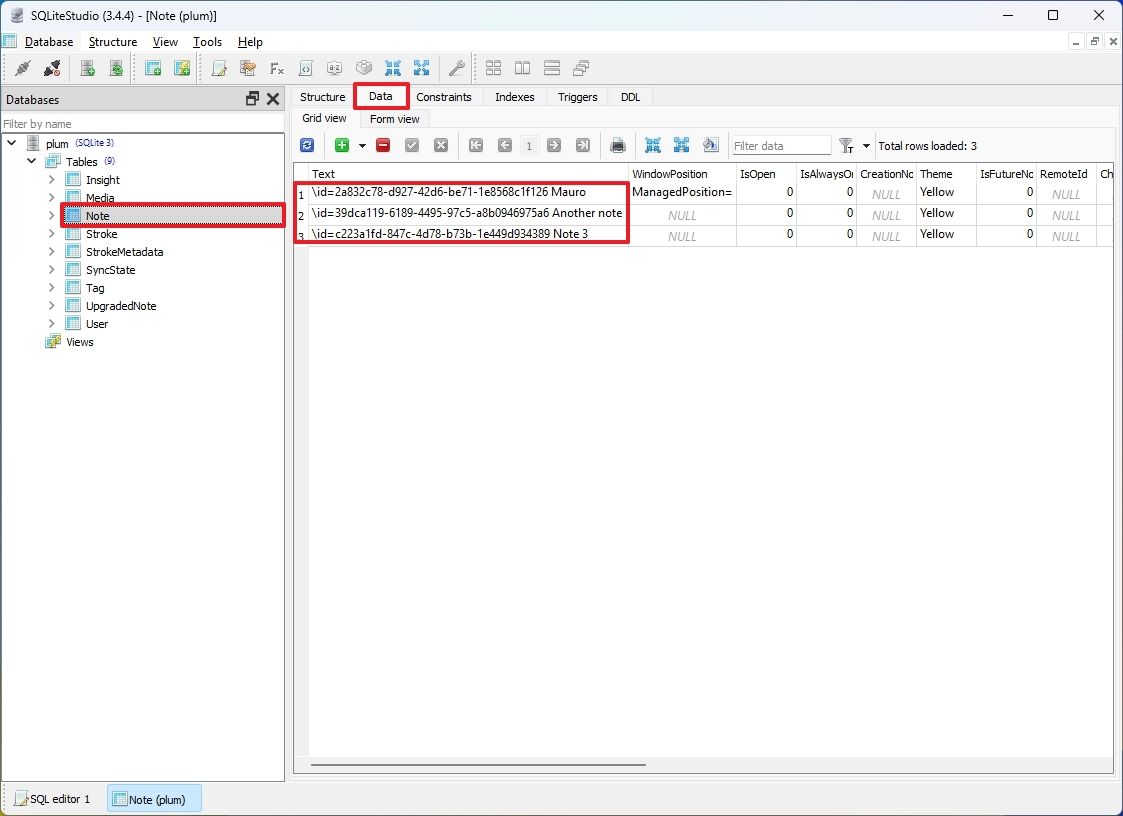
Task: Collapse the Tables list in the sidebar
Action: [31, 161]
